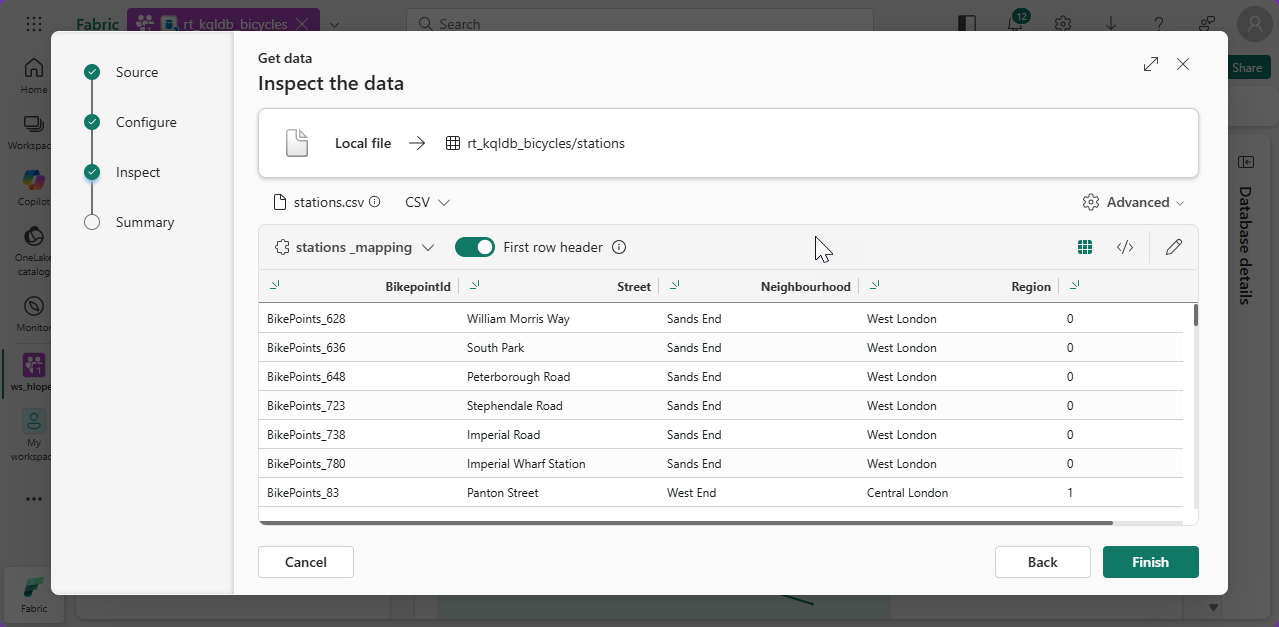Image resolution: width=1279 pixels, height=627 pixels.
Task: Click the BikepointId column type icon
Action: tap(275, 286)
